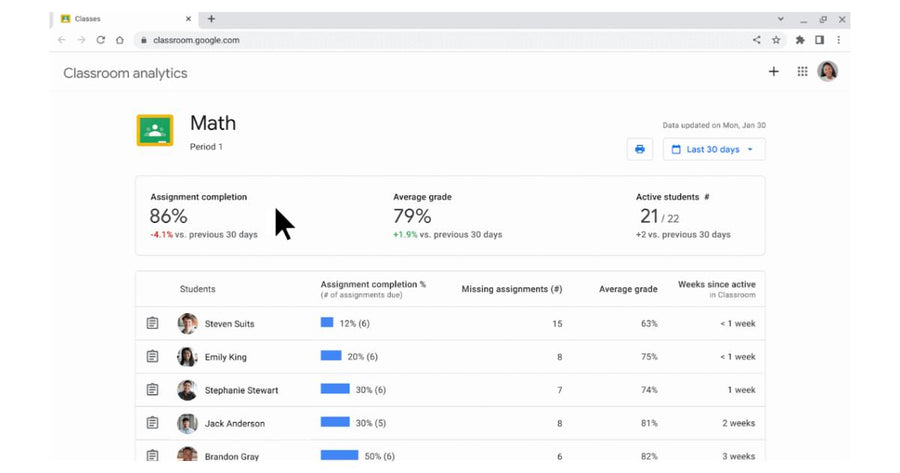This screenshot has width=900, height=473.
Task: Share this page from address bar
Action: [757, 40]
